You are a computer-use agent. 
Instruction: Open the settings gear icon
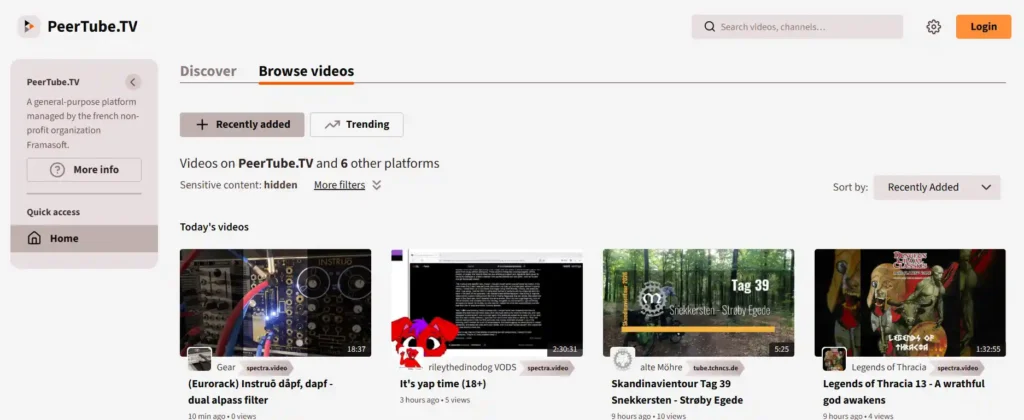click(x=933, y=27)
